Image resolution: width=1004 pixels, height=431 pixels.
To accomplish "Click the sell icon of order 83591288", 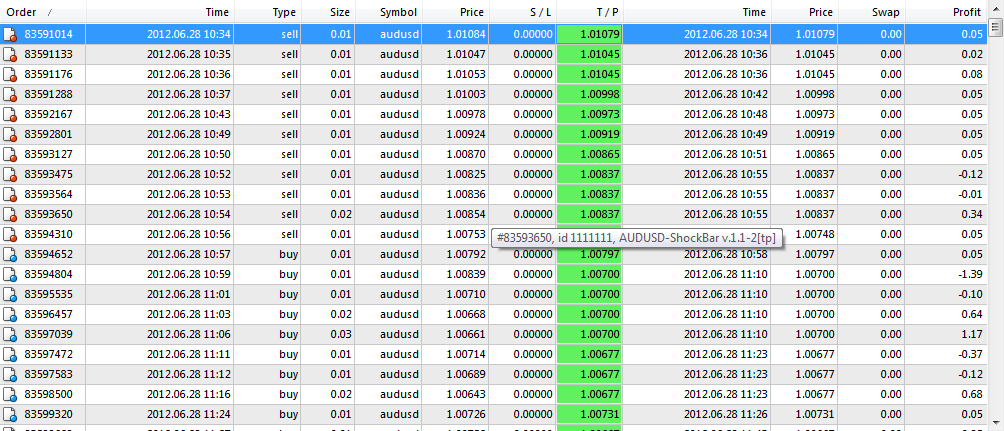I will point(10,95).
